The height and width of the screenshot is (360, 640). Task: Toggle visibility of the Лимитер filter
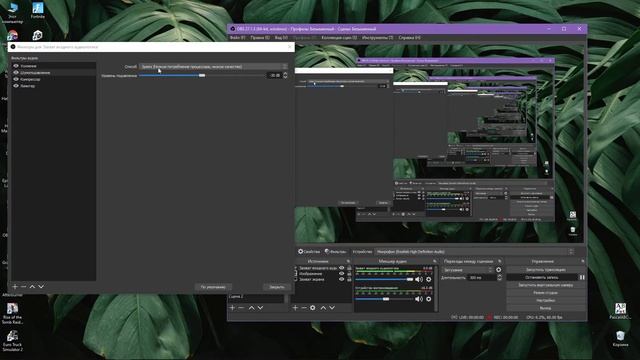tap(16, 86)
